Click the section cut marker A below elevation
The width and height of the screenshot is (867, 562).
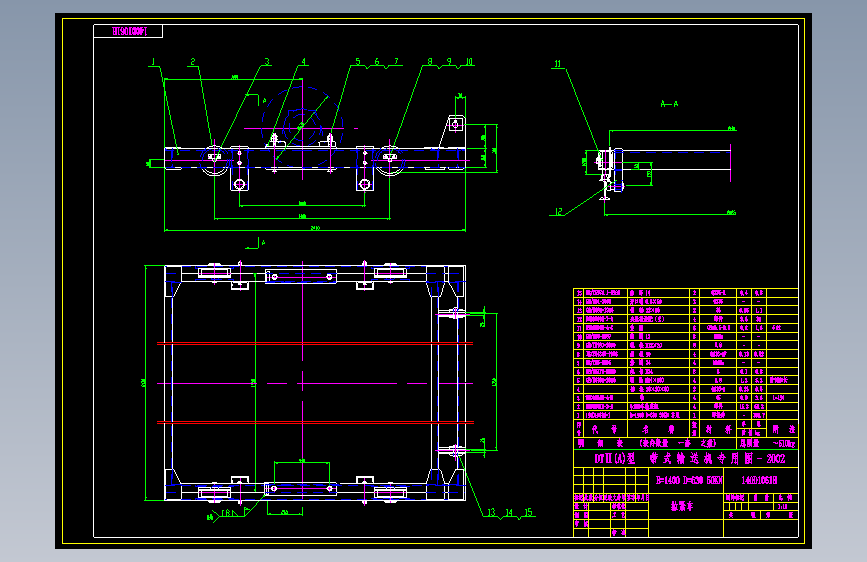tap(263, 242)
